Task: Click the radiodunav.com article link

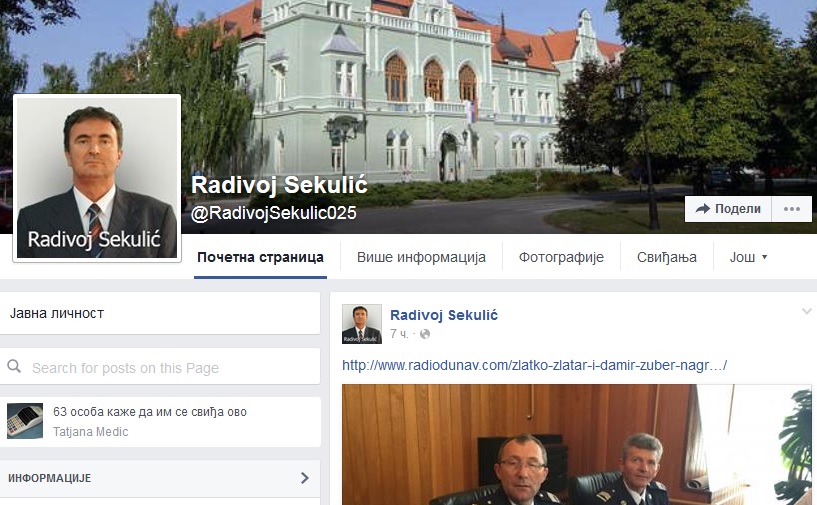Action: click(x=534, y=365)
